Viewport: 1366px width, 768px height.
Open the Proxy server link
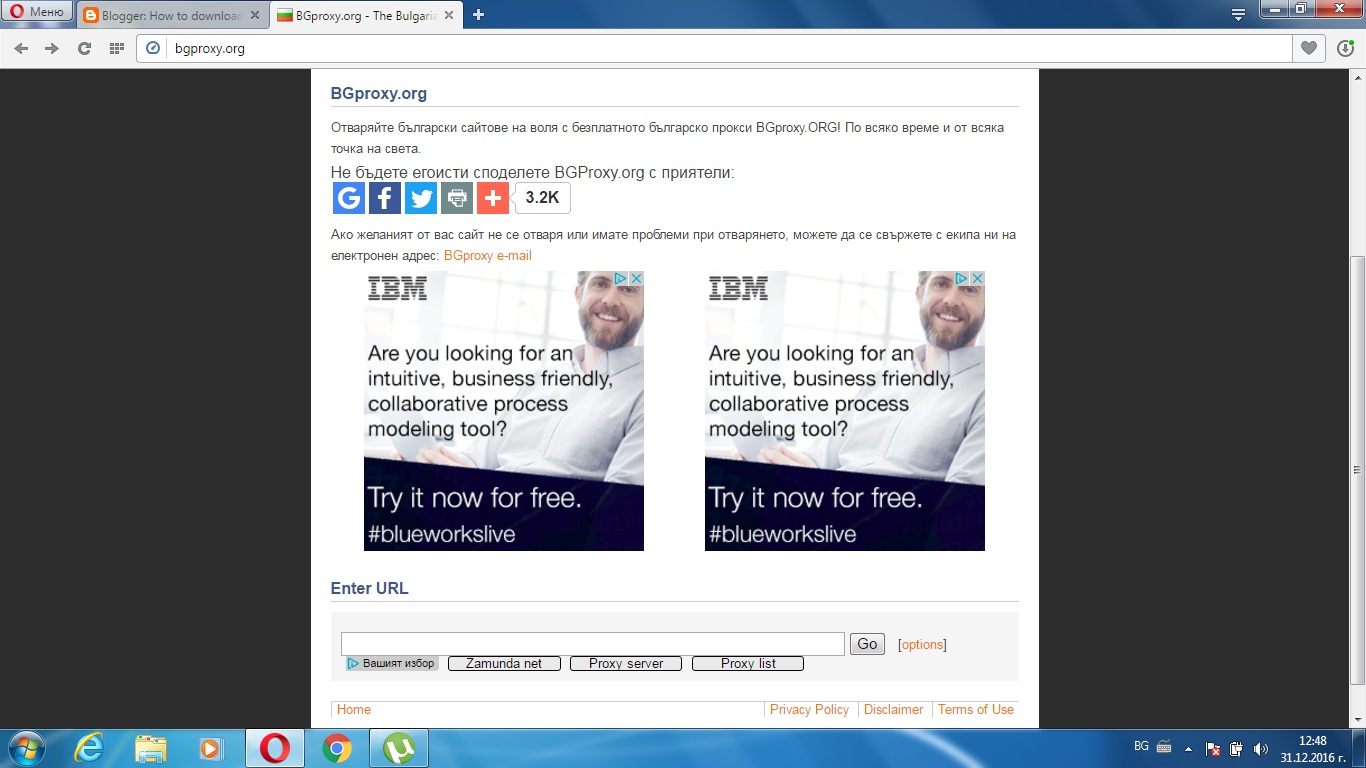[x=626, y=664]
